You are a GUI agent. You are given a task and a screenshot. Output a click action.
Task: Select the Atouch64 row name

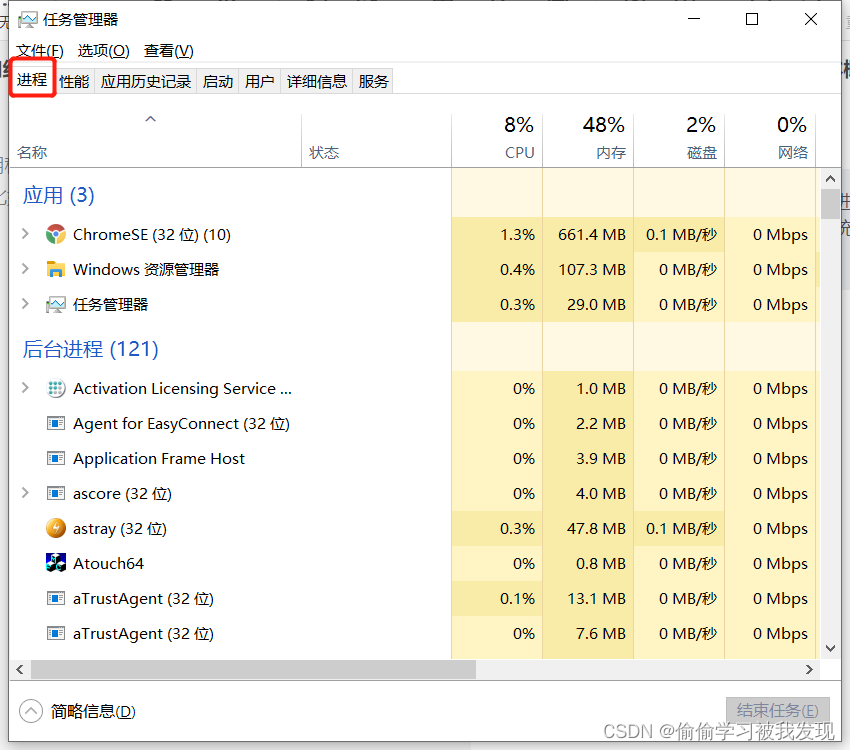(x=108, y=564)
